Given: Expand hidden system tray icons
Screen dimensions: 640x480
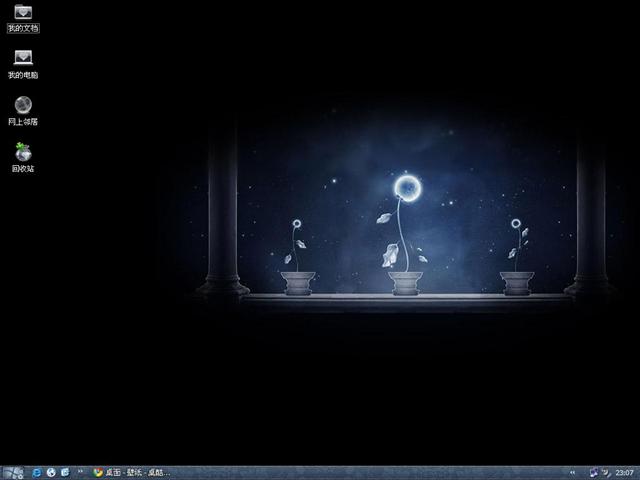Looking at the screenshot, I should 572,473.
